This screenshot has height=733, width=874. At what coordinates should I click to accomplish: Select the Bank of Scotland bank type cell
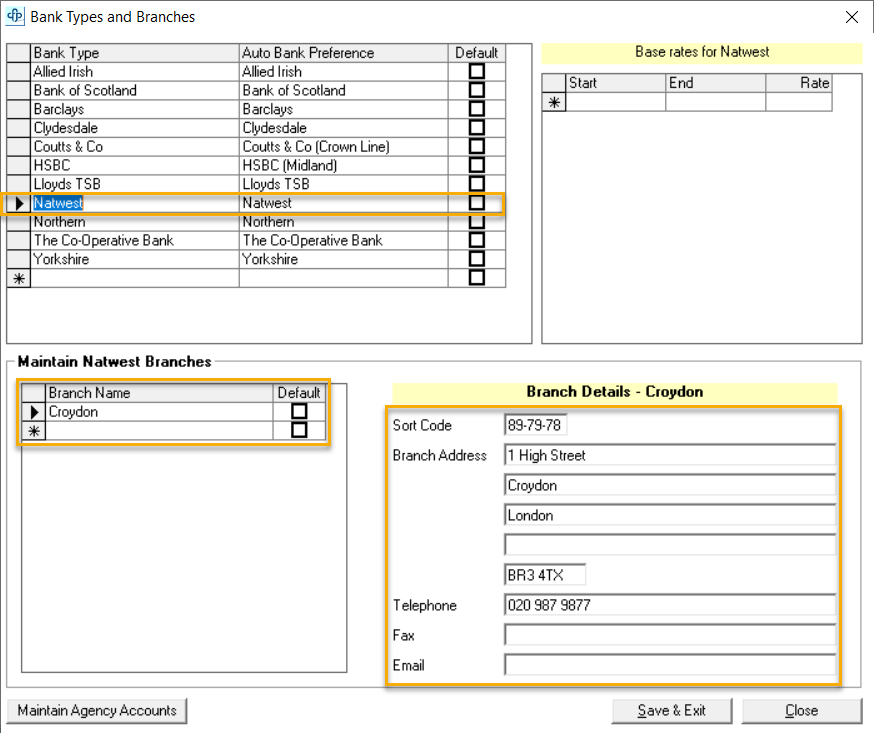[135, 90]
